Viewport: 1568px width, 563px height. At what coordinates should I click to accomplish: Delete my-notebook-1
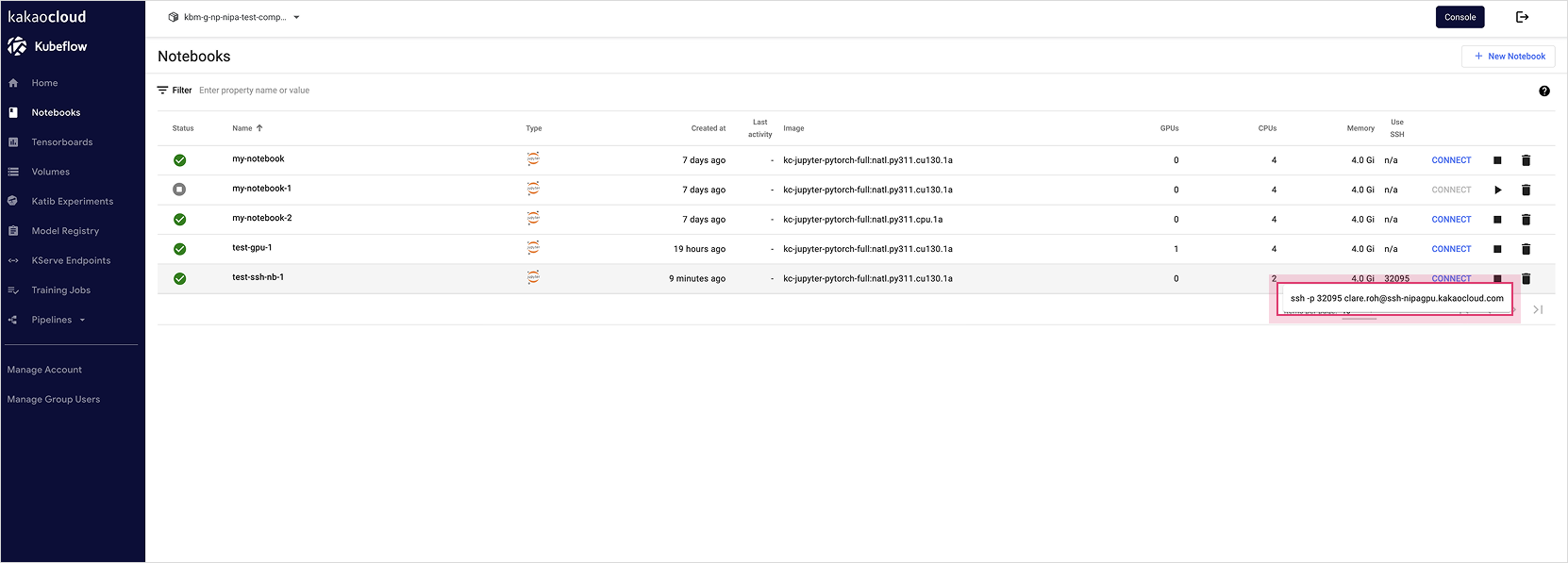[x=1526, y=190]
